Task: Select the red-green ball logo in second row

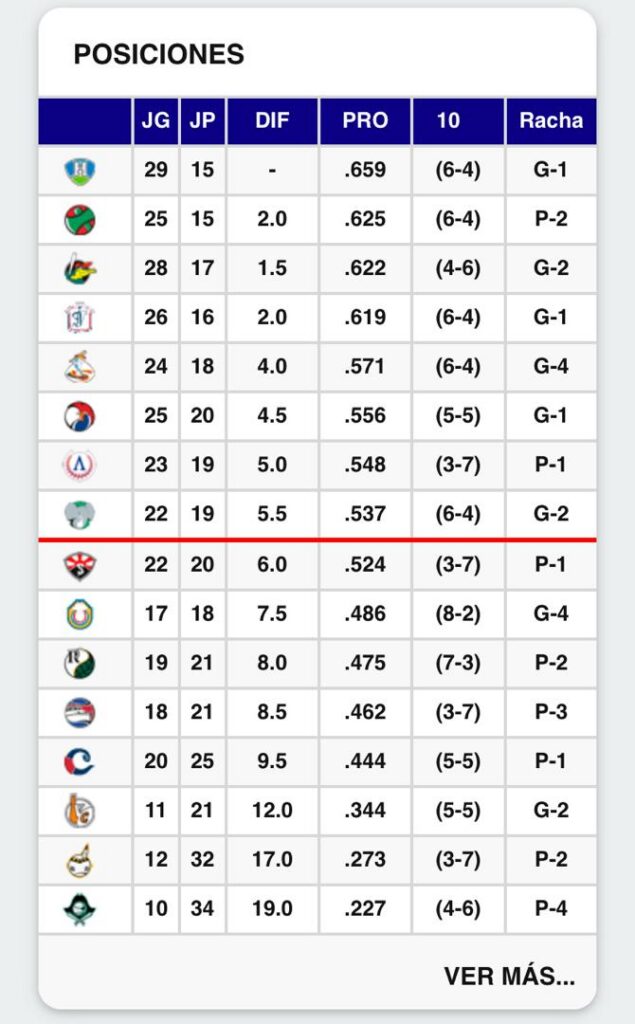Action: click(80, 220)
